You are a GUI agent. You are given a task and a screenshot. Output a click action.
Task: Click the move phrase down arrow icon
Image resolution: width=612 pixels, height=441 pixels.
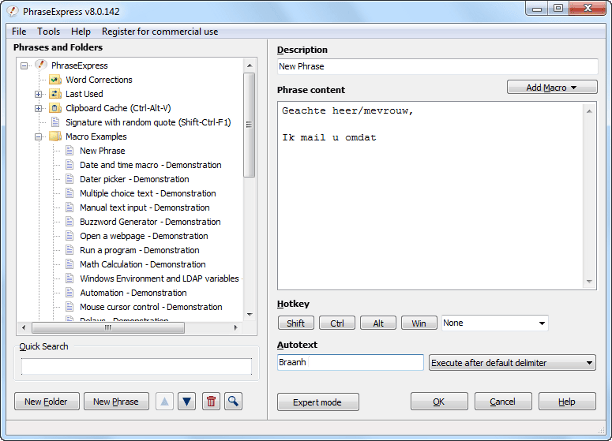(187, 401)
